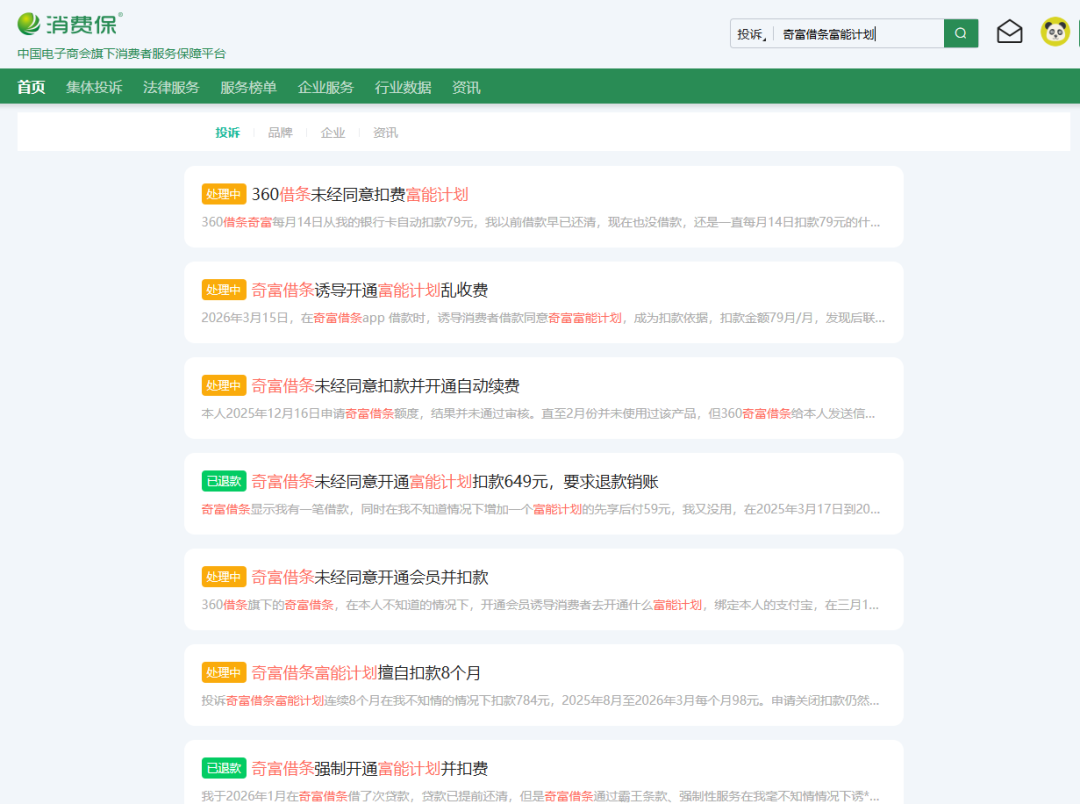Open the 企业服务 menu item
Viewport: 1080px width, 804px height.
click(x=325, y=87)
